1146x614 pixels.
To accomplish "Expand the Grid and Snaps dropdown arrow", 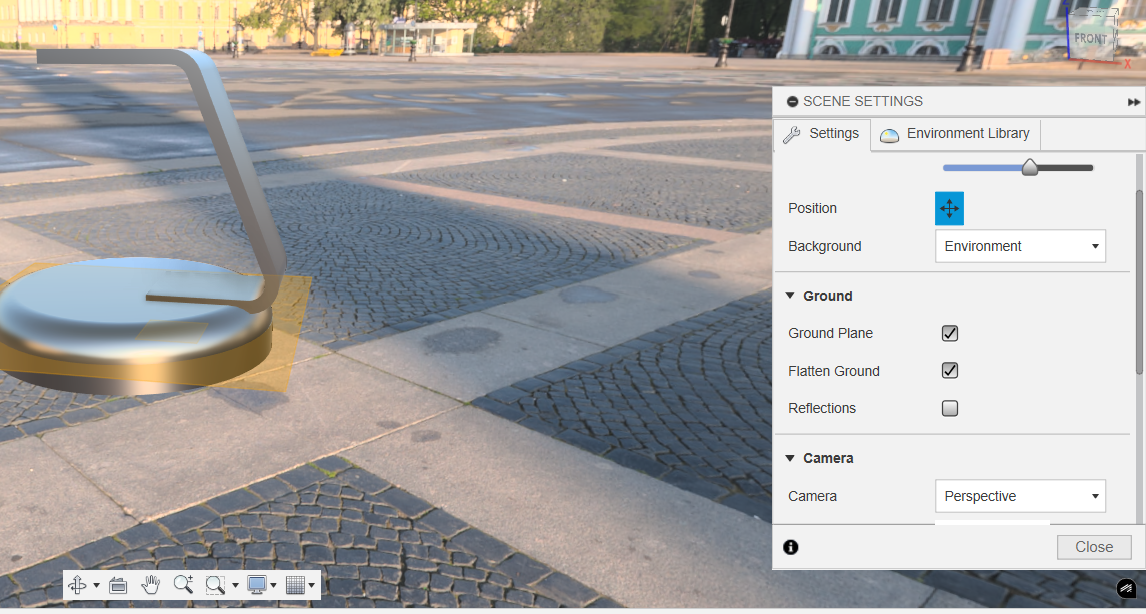I will (x=312, y=585).
